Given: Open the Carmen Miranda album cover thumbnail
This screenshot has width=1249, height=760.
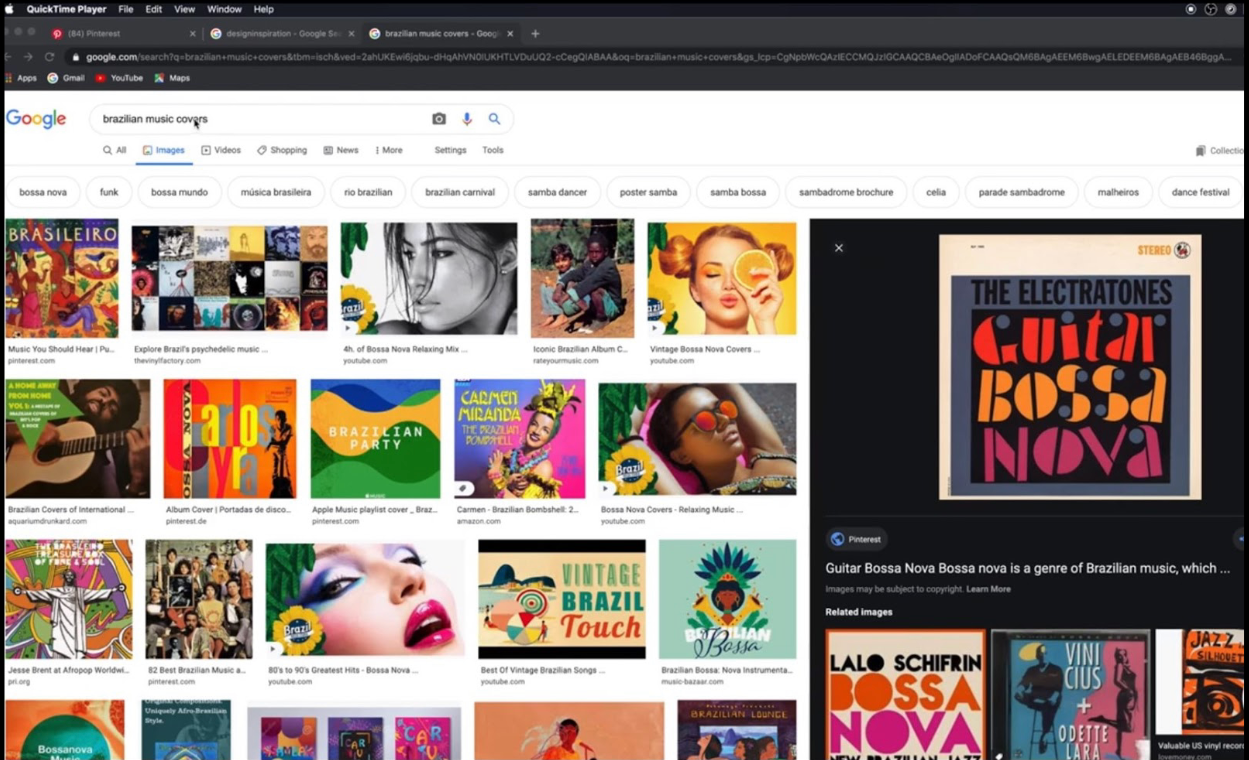Looking at the screenshot, I should [519, 439].
